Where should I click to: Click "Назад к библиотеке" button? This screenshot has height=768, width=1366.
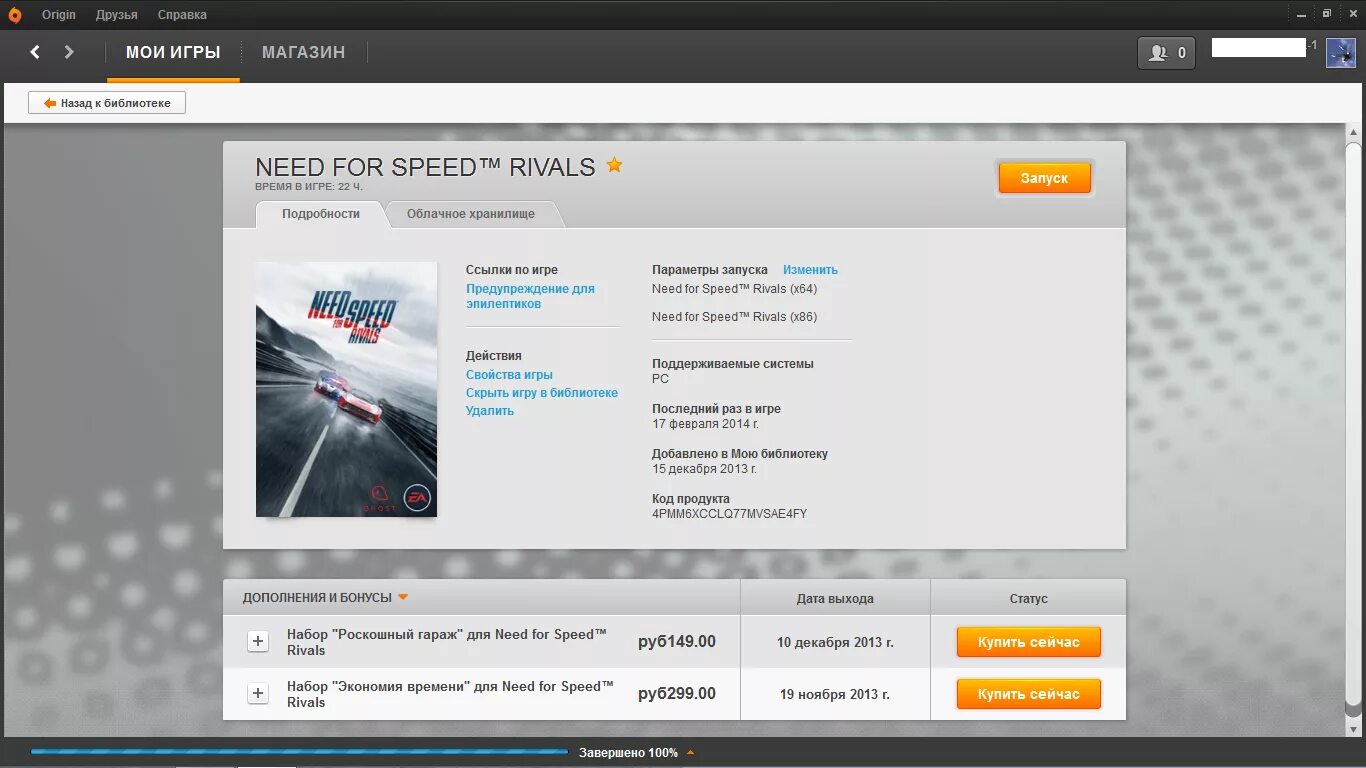point(107,103)
